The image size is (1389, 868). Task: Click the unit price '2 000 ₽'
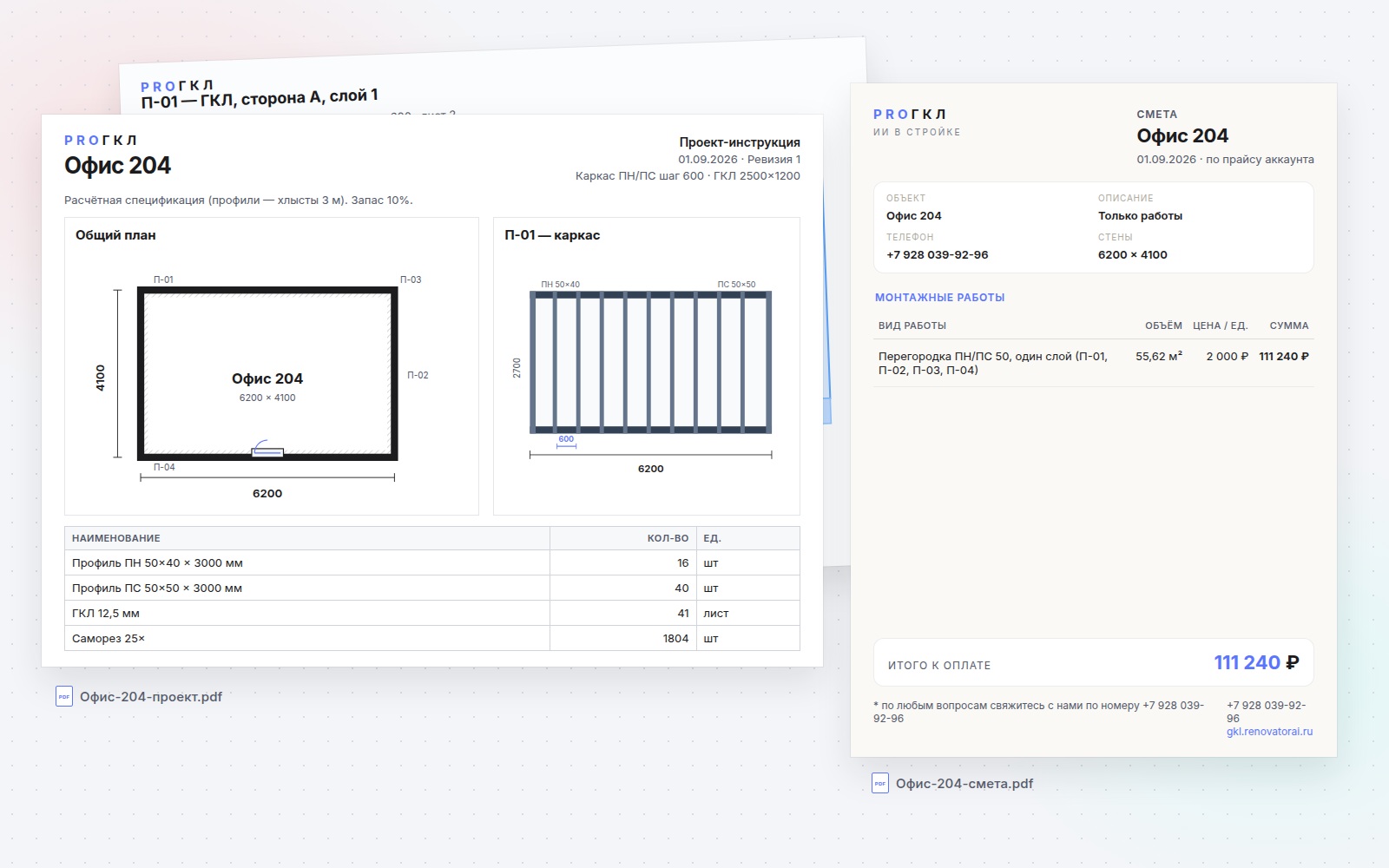coord(1228,357)
